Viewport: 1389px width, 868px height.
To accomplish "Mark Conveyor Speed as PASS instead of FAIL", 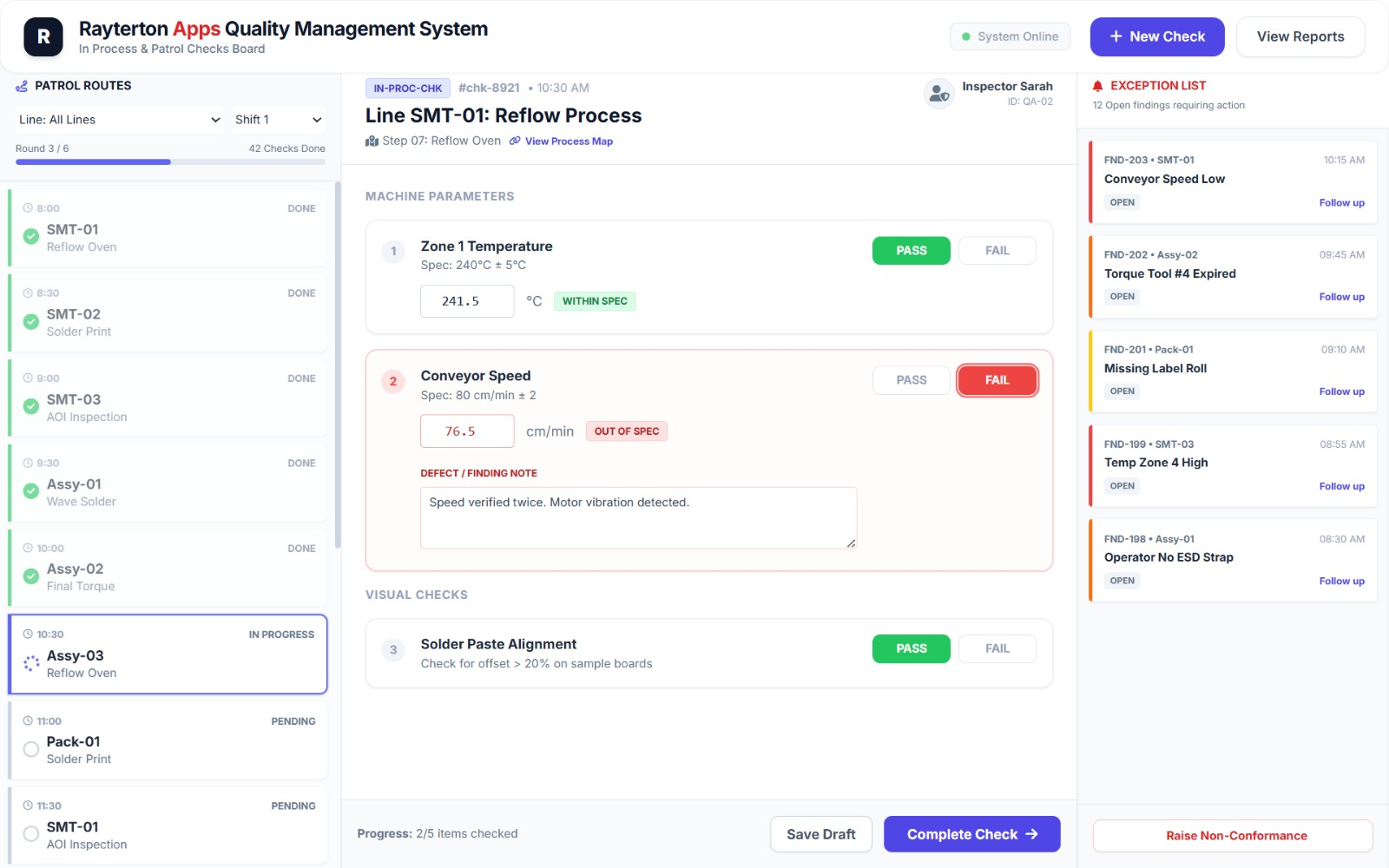I will coord(911,380).
